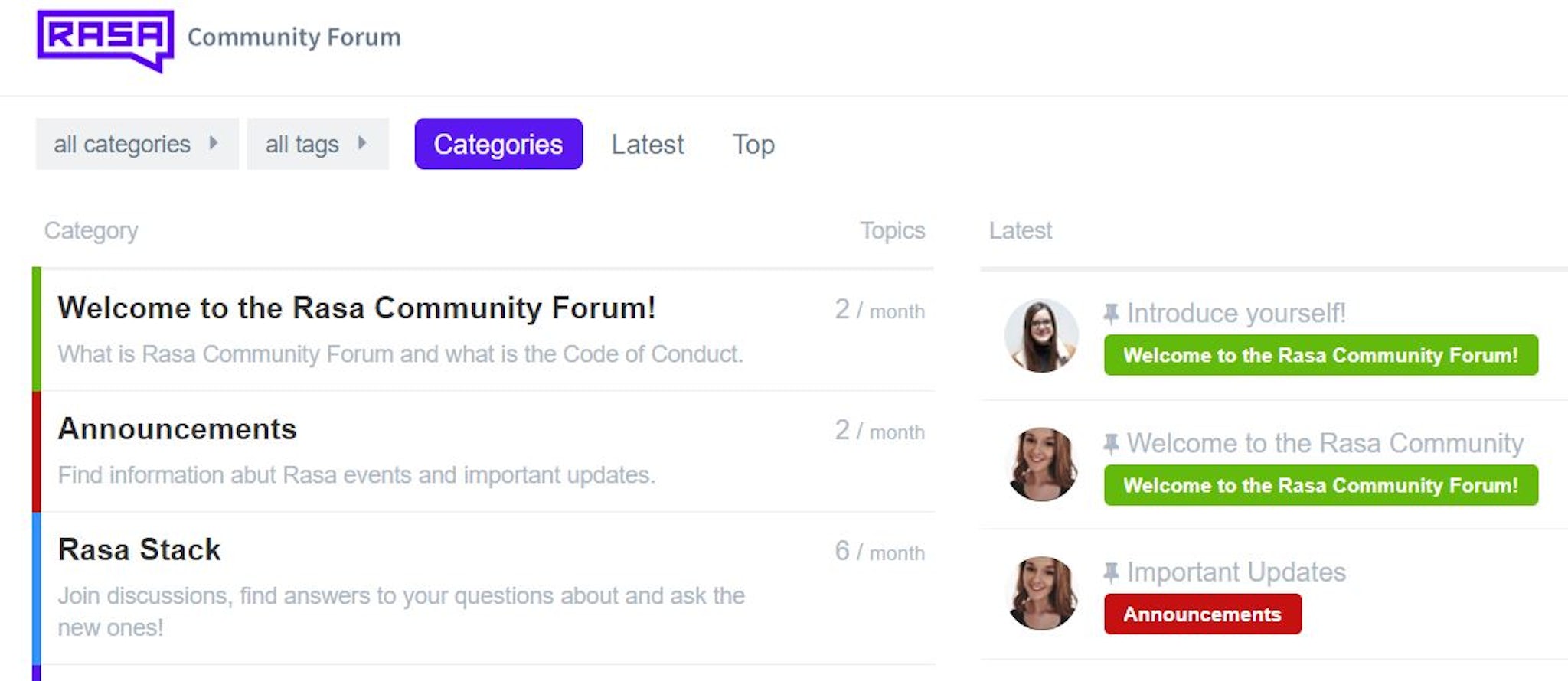Click the pin icon beside Introduce yourself!

[x=1111, y=313]
